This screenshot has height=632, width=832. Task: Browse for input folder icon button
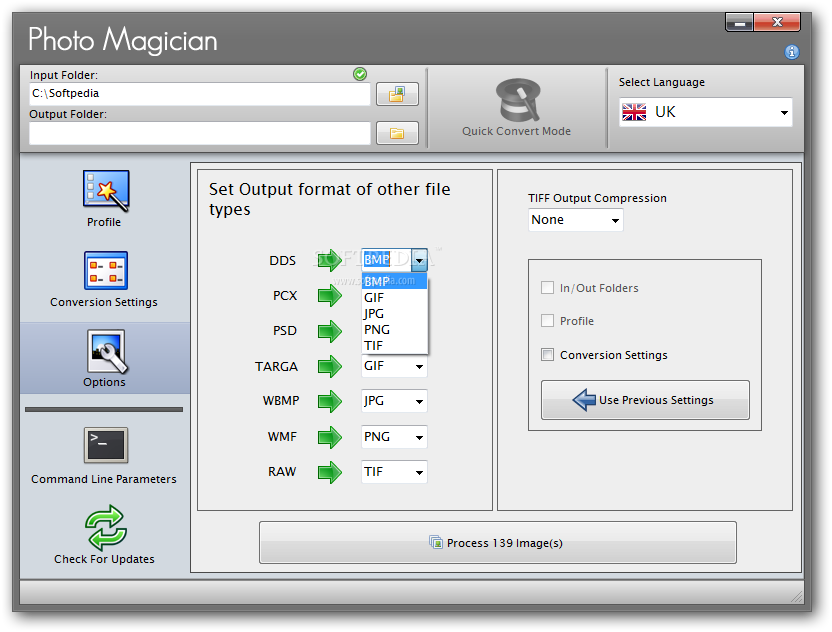point(397,94)
